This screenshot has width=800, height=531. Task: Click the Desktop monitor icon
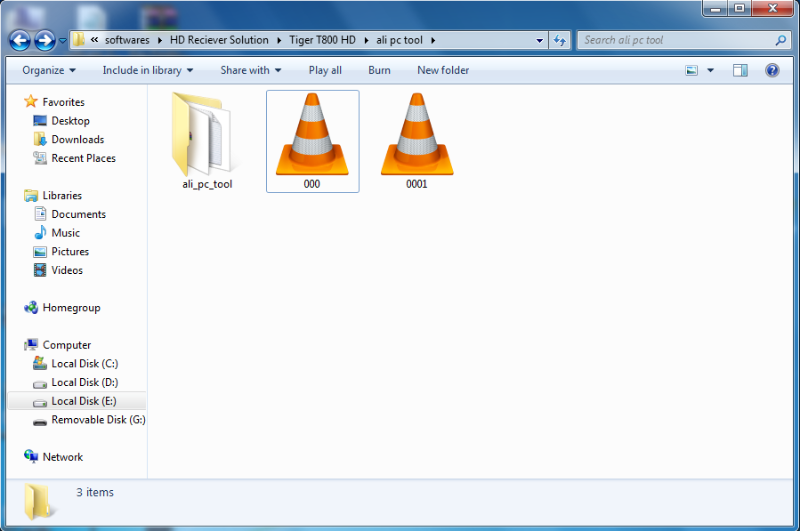40,121
